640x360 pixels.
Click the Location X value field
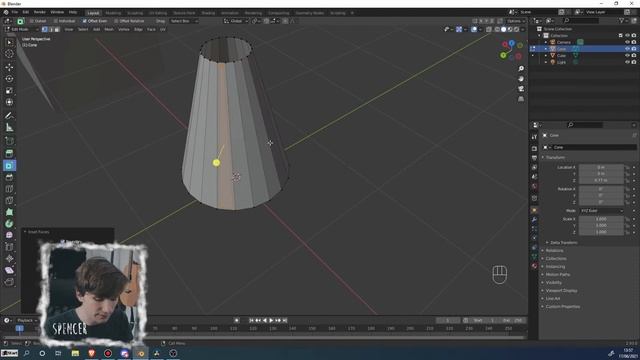(601, 167)
